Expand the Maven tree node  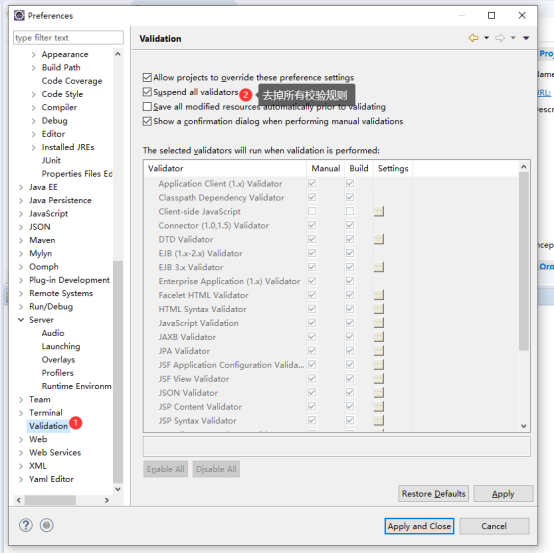(21, 240)
